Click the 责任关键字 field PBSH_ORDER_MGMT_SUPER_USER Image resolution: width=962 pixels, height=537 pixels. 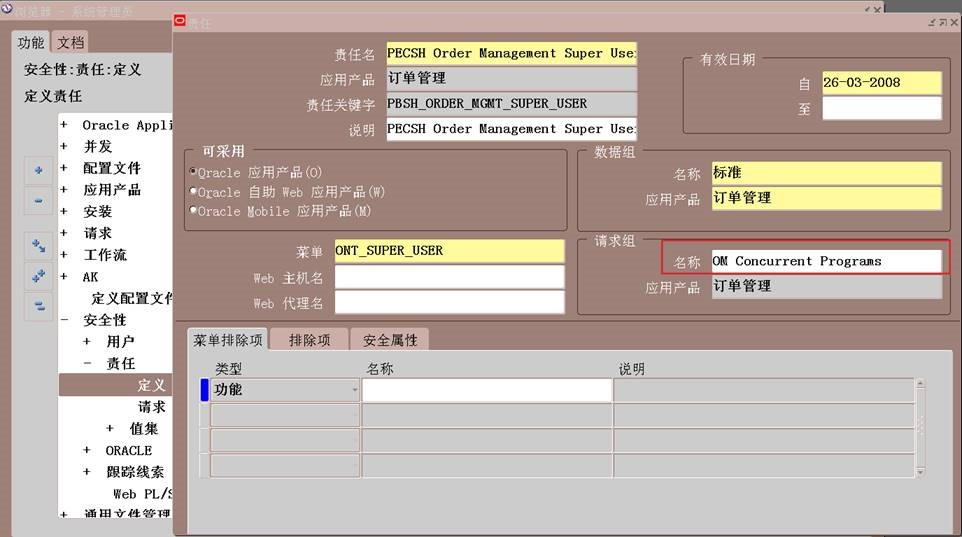pos(512,104)
